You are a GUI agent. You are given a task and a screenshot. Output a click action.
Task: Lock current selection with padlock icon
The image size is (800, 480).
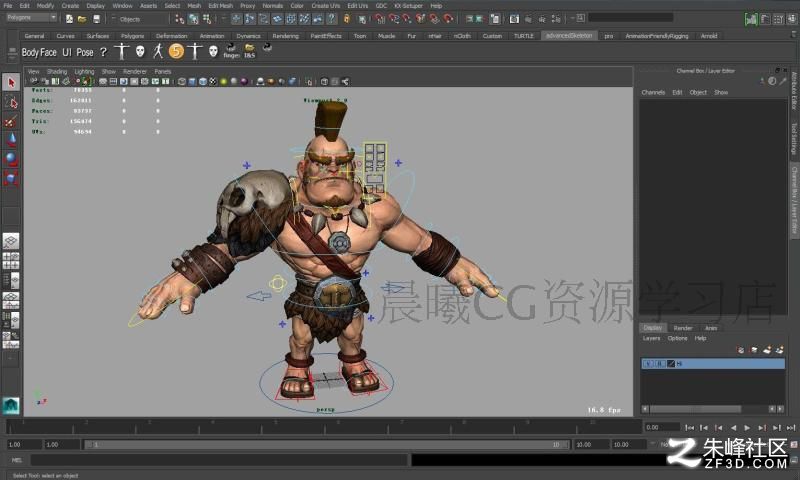(x=346, y=19)
